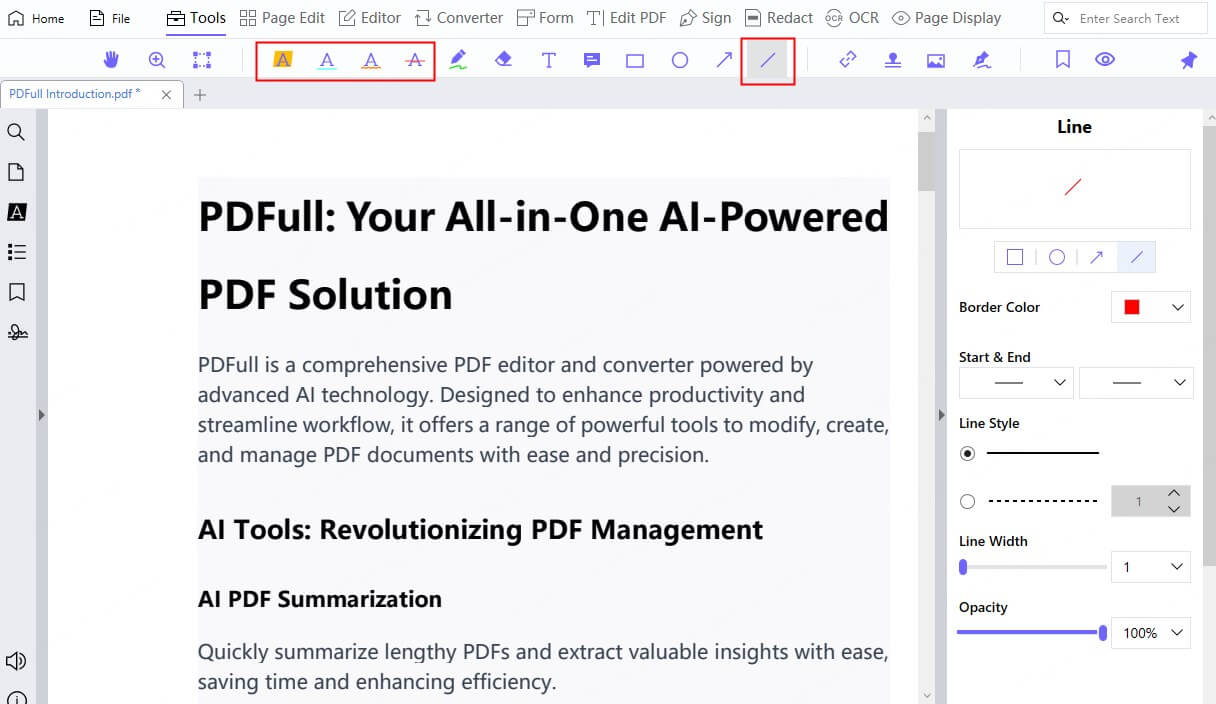Screen dimensions: 1216x704
Task: Open the Border Color dropdown
Action: (x=1151, y=307)
